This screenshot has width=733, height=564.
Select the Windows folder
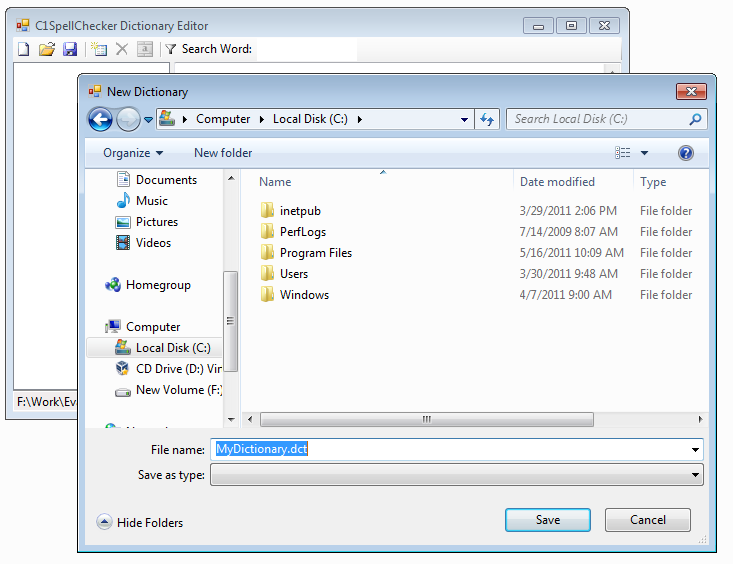tap(295, 295)
